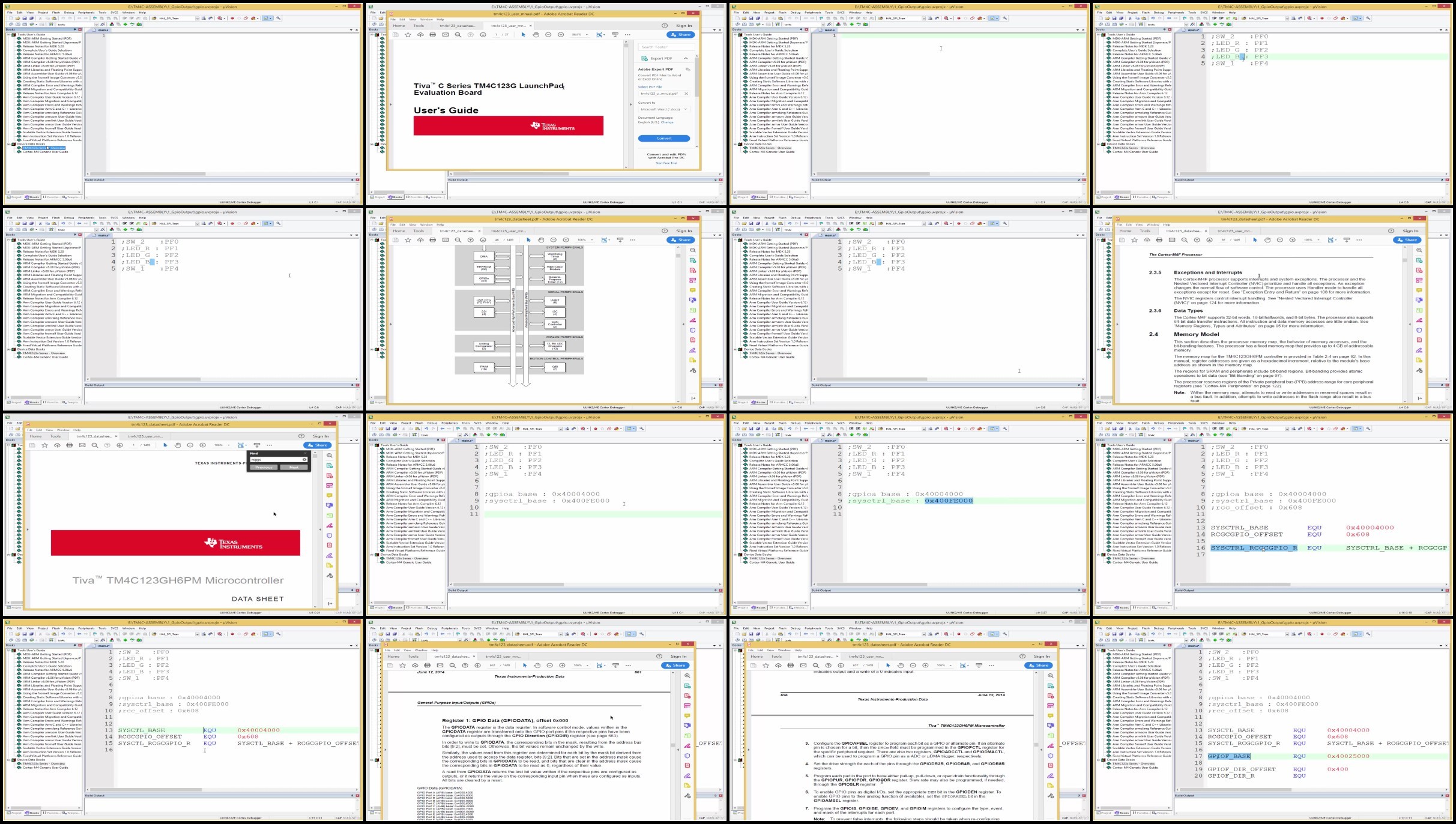Click Next in the Find box
The height and width of the screenshot is (824, 1456).
point(294,468)
